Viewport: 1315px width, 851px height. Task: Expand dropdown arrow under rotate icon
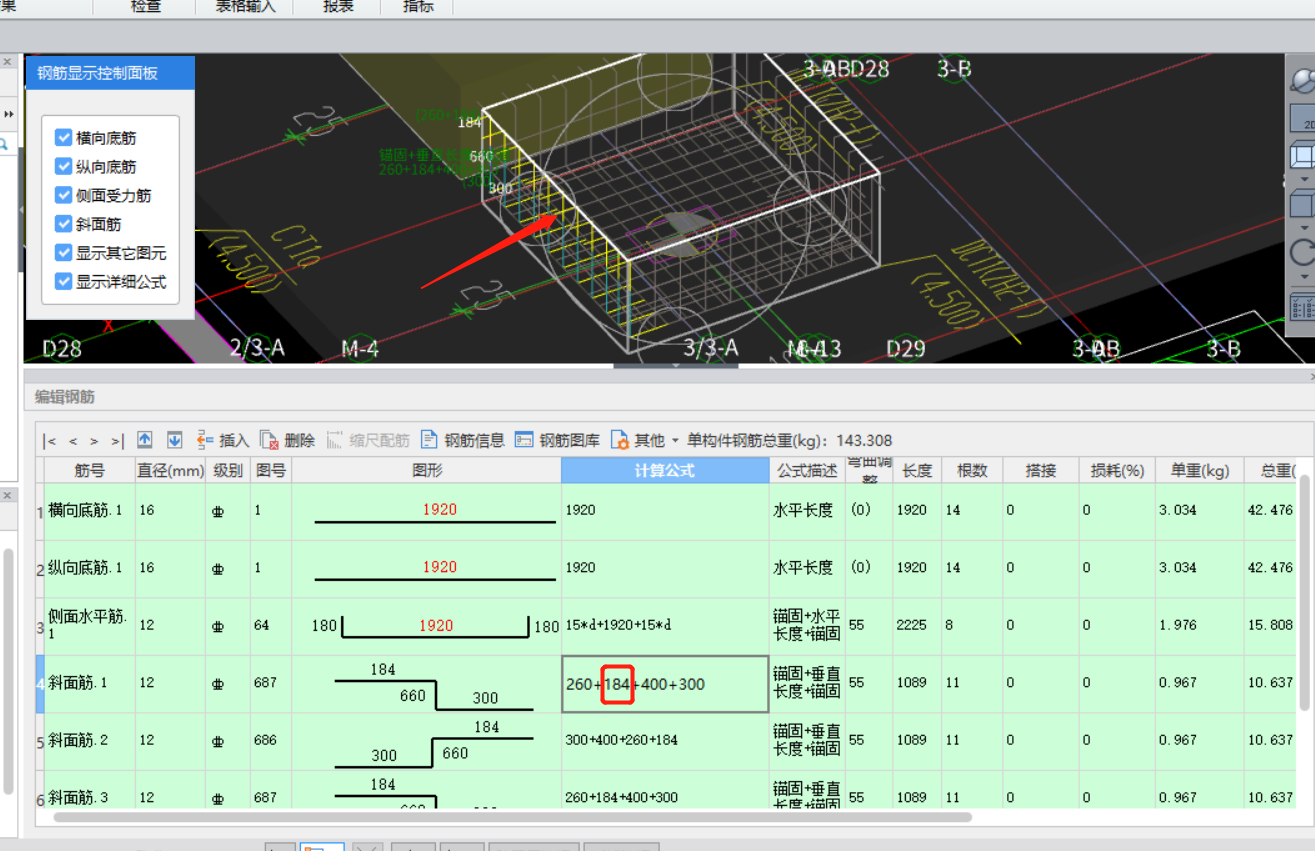click(x=1303, y=277)
